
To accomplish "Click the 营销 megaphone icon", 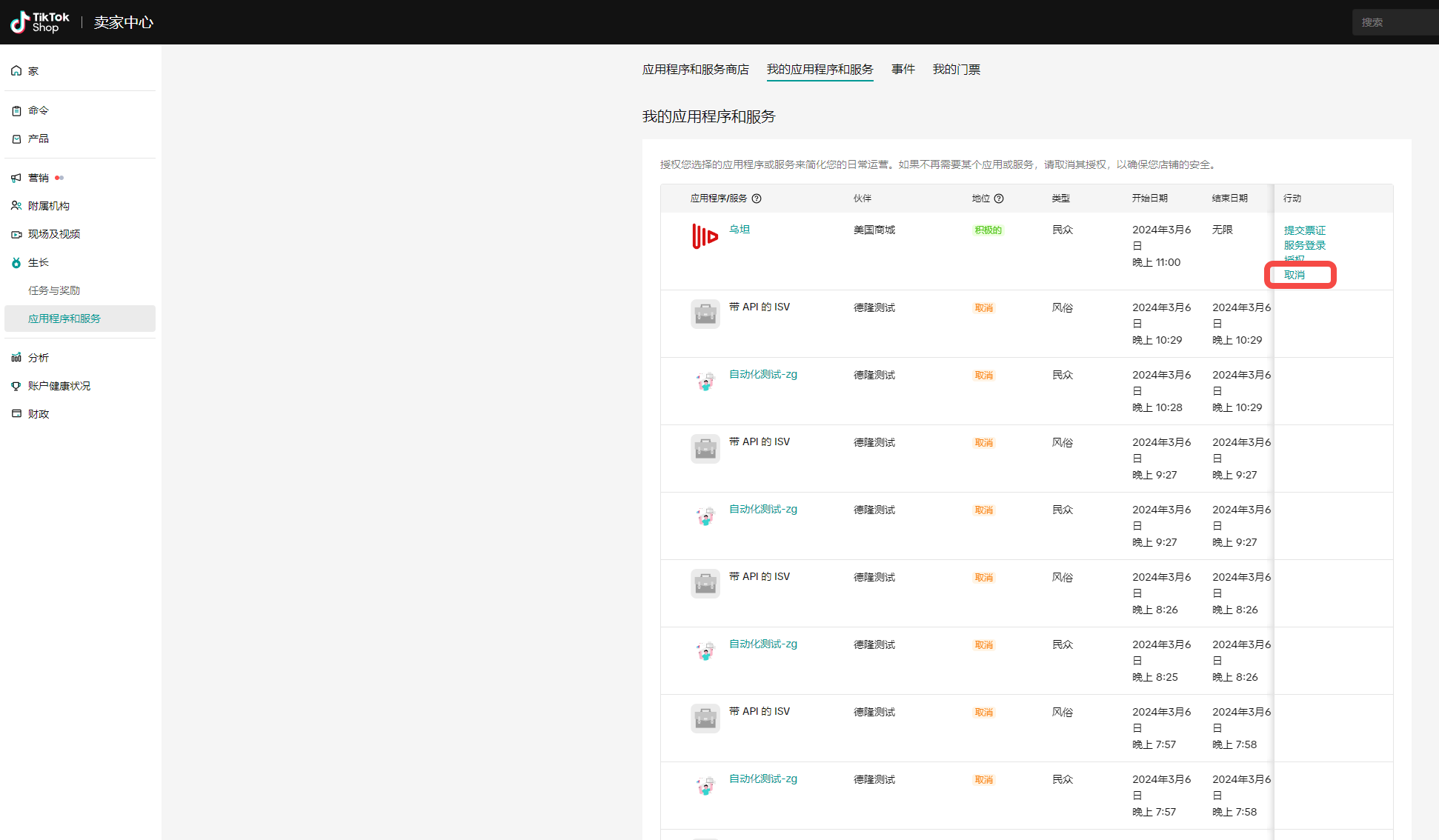I will 16,178.
